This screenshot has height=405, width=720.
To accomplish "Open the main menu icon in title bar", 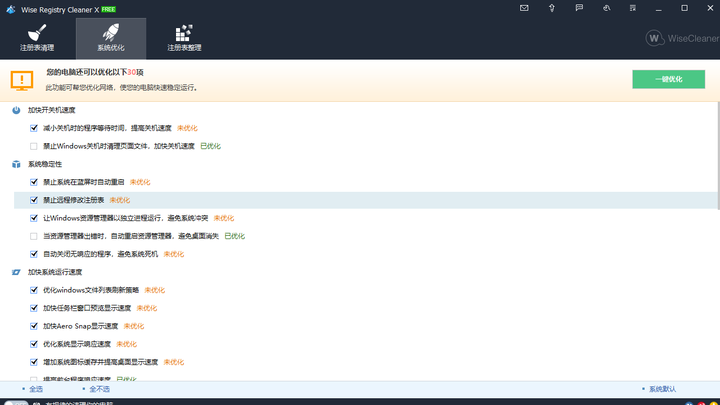I will pyautogui.click(x=633, y=8).
